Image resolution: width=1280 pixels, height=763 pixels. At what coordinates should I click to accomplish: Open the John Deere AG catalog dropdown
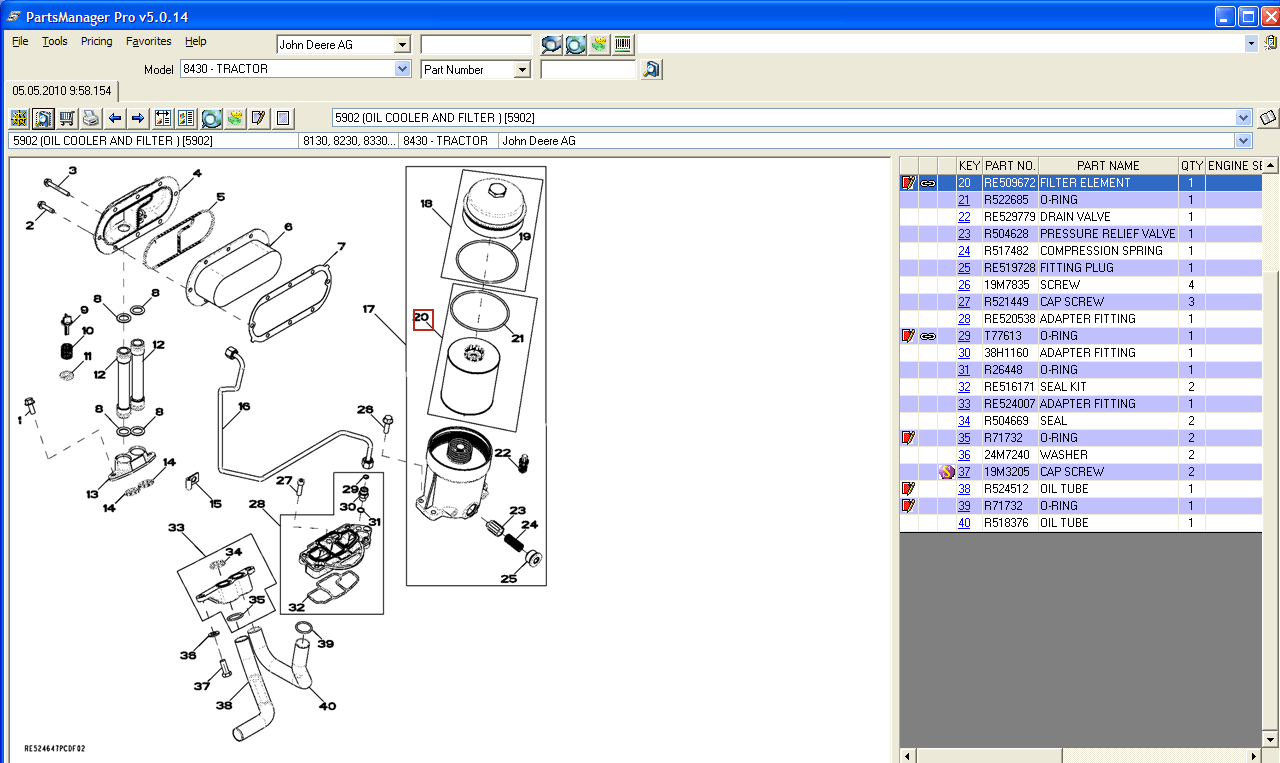click(x=402, y=45)
